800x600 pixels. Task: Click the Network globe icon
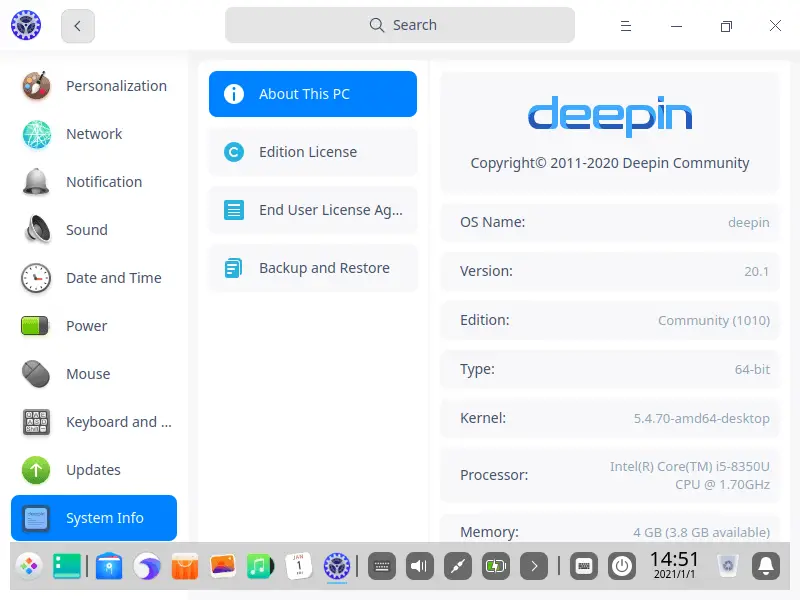click(x=36, y=134)
